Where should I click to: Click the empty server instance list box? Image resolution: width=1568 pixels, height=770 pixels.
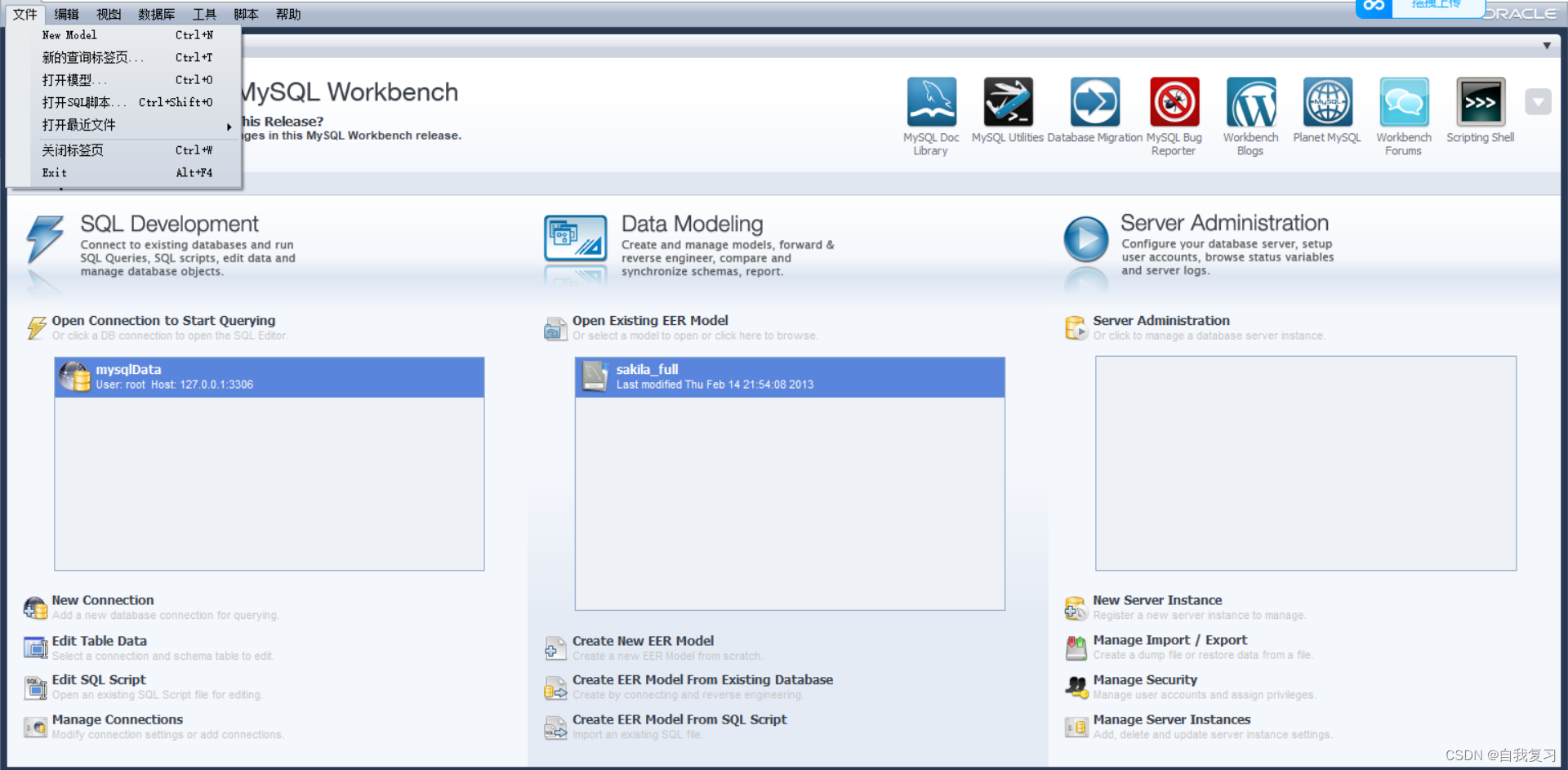(x=1305, y=463)
